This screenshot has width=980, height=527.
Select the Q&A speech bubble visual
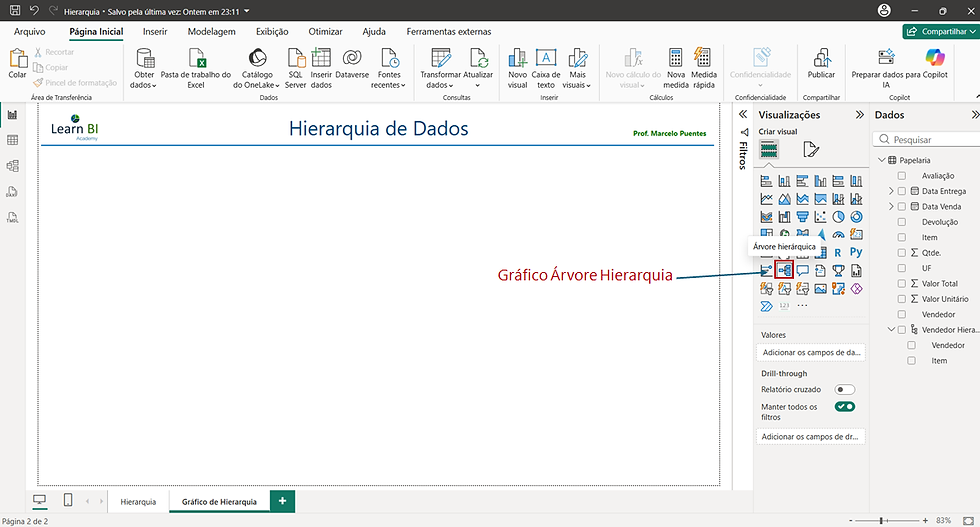point(802,271)
